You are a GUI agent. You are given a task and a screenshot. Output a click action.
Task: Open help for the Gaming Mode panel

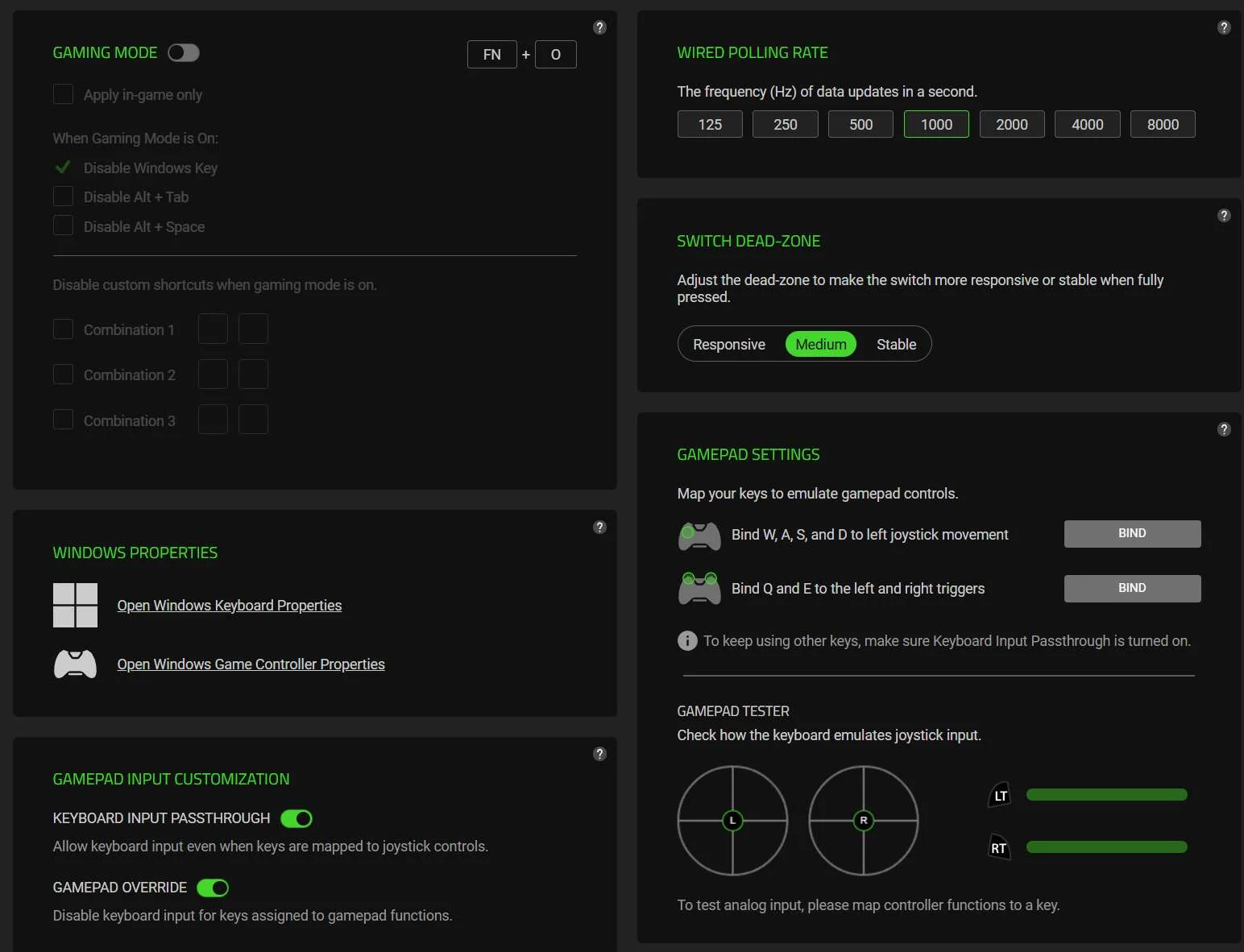(x=599, y=27)
